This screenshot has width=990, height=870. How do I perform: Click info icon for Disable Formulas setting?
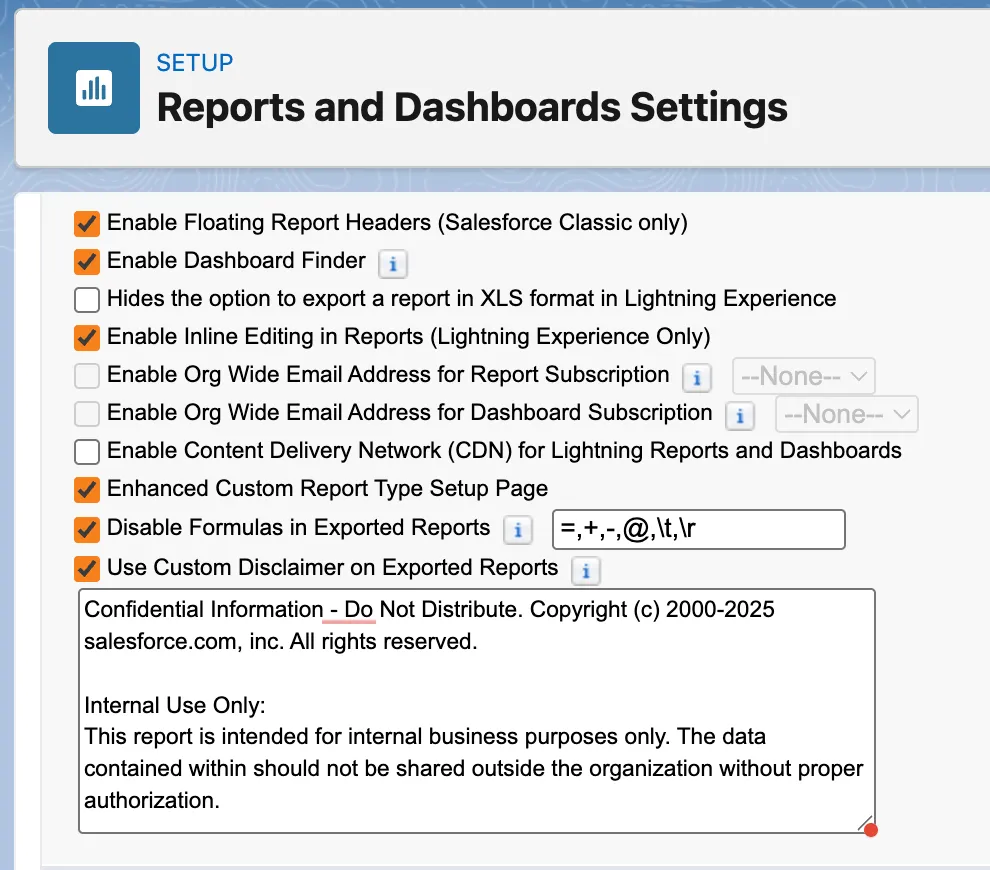point(517,530)
